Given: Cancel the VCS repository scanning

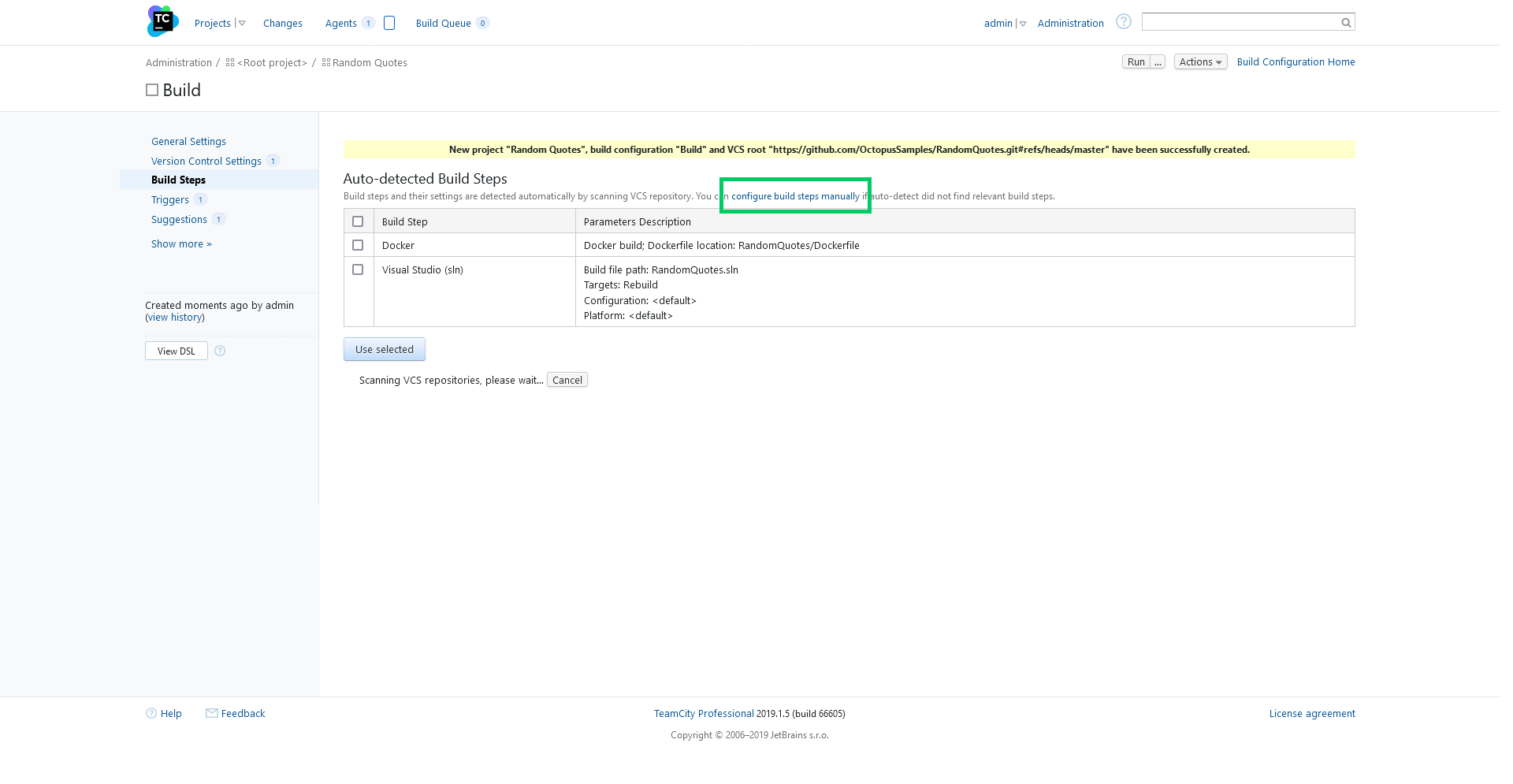Looking at the screenshot, I should [567, 380].
